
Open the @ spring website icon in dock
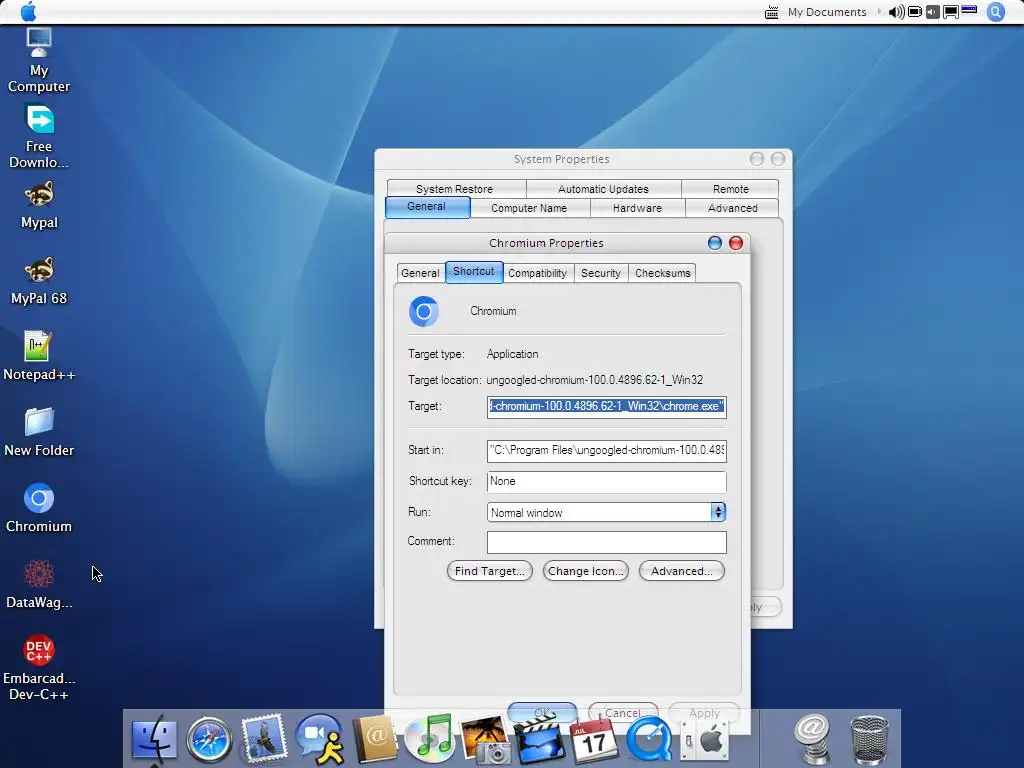click(812, 739)
